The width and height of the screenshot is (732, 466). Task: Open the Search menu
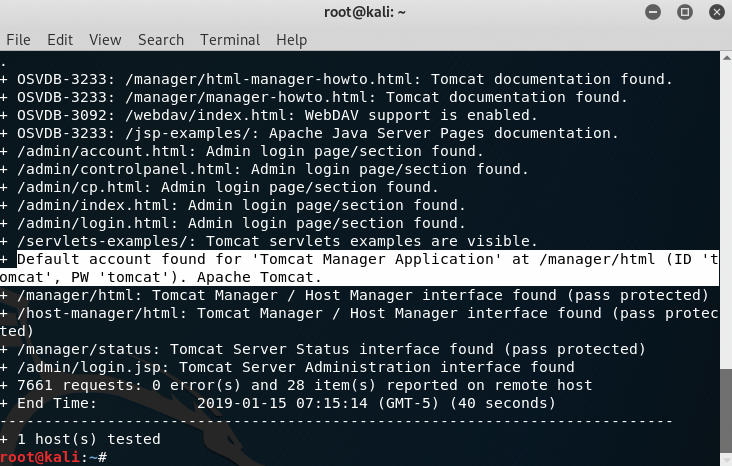[x=161, y=40]
